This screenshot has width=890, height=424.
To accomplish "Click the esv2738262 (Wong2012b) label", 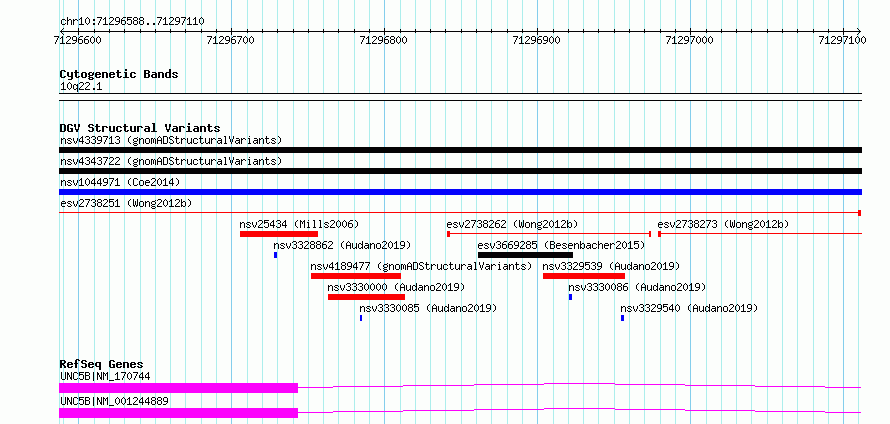I will click(x=513, y=224).
